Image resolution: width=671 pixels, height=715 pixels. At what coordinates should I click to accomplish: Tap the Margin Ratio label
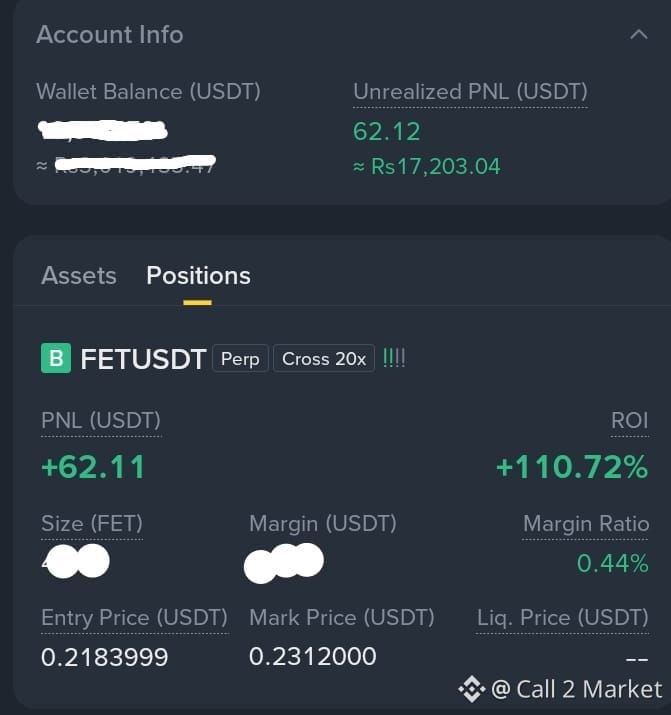[x=586, y=523]
